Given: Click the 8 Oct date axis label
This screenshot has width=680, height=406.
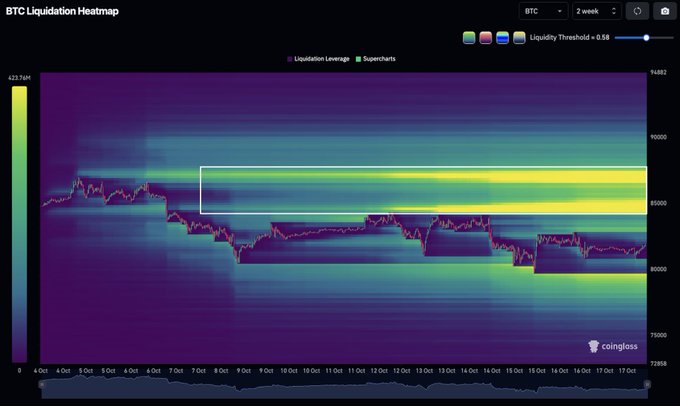Looking at the screenshot, I should pyautogui.click(x=221, y=371).
